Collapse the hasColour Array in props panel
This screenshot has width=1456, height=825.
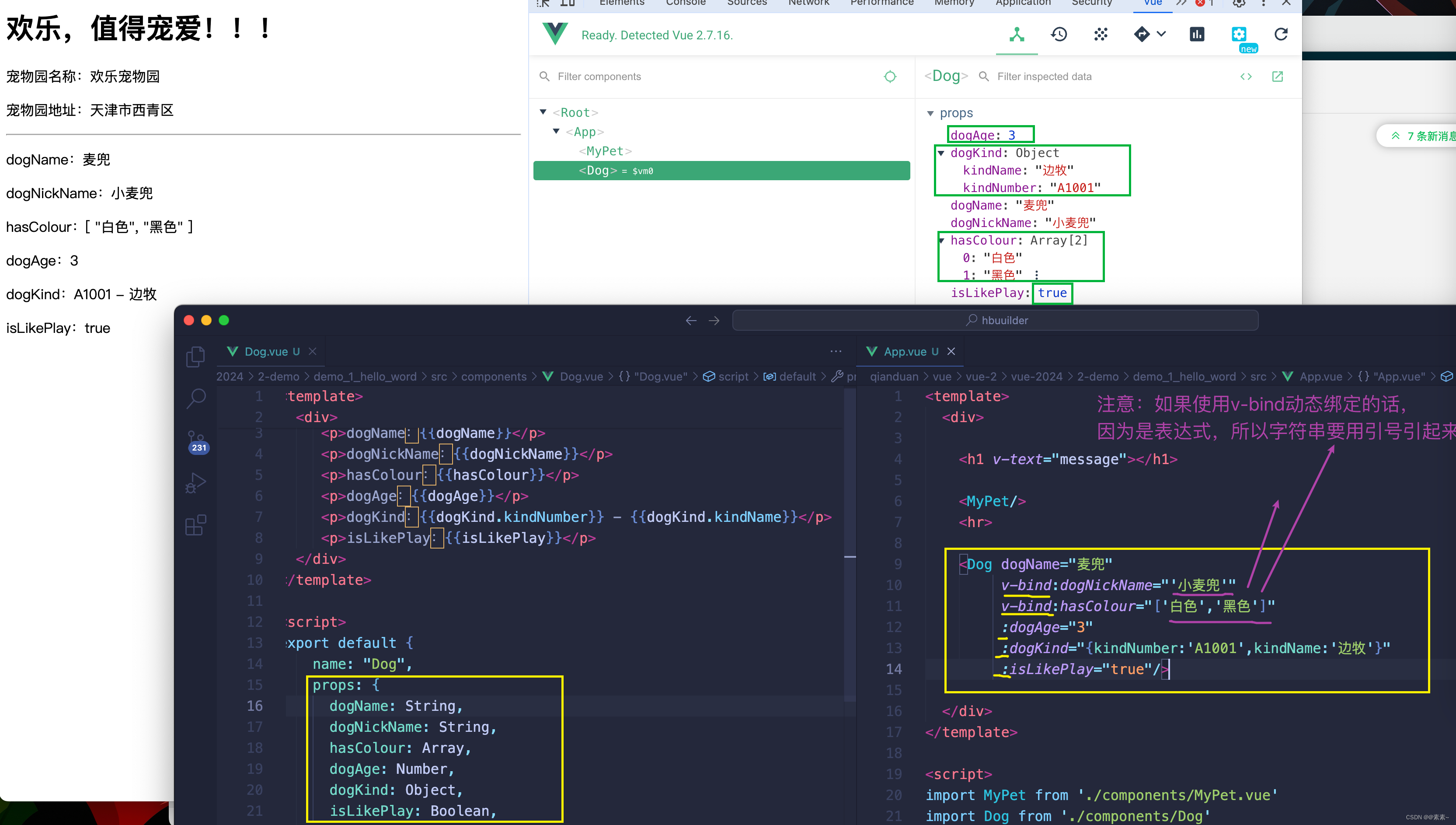941,240
